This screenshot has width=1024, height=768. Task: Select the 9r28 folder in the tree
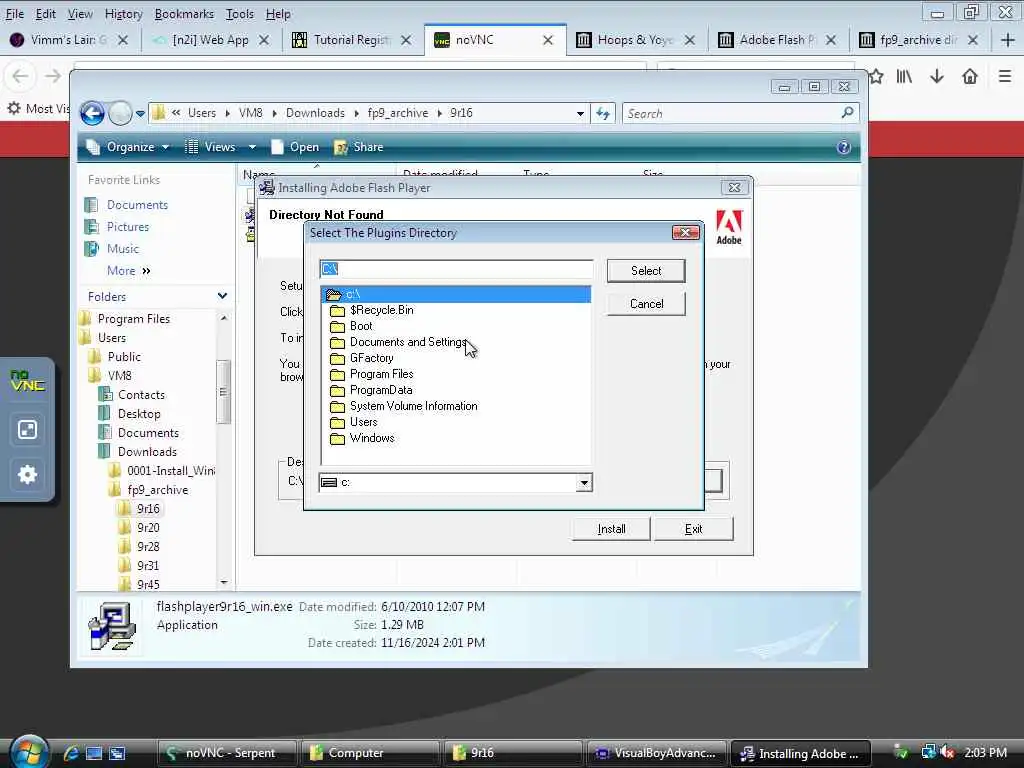point(148,547)
